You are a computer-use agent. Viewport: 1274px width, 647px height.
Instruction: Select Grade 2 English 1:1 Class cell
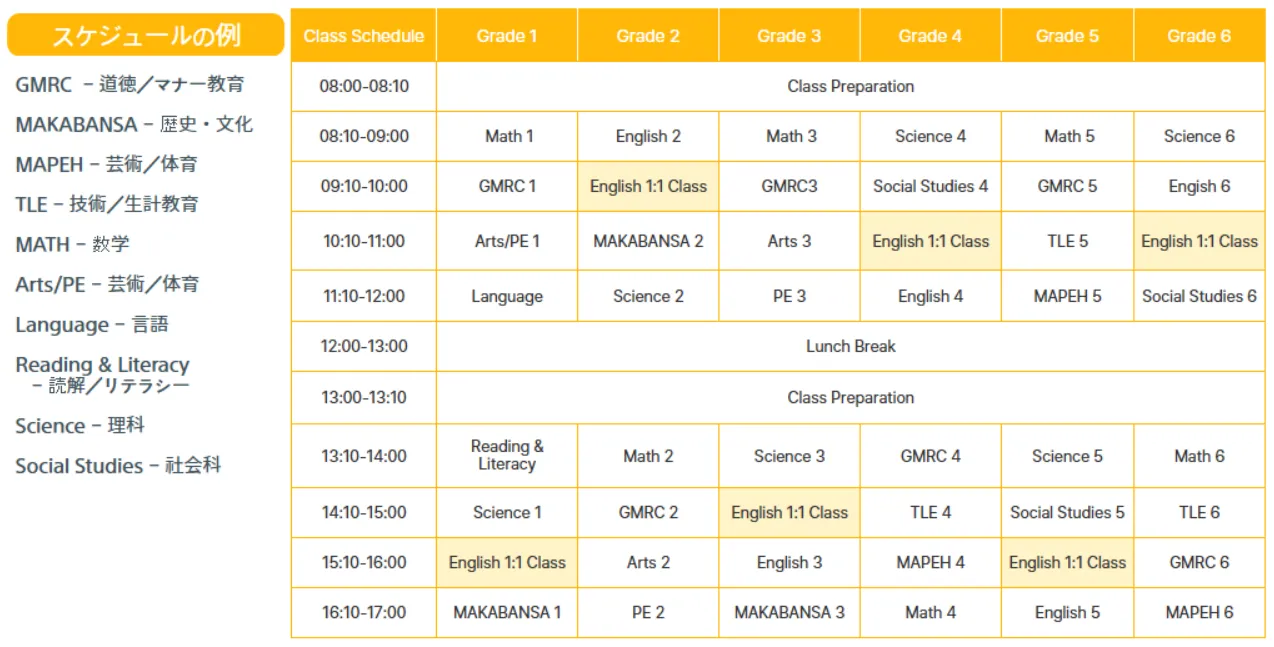coord(648,186)
